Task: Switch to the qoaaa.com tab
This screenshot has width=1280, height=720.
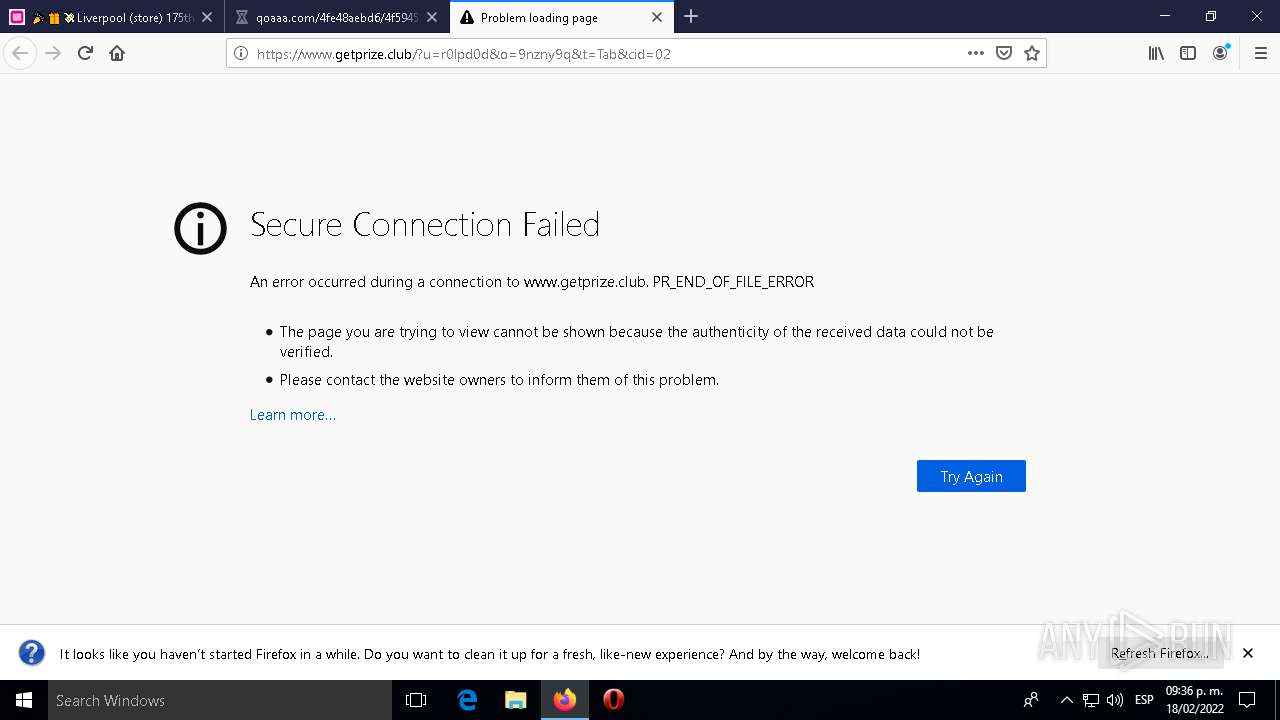Action: click(x=336, y=17)
